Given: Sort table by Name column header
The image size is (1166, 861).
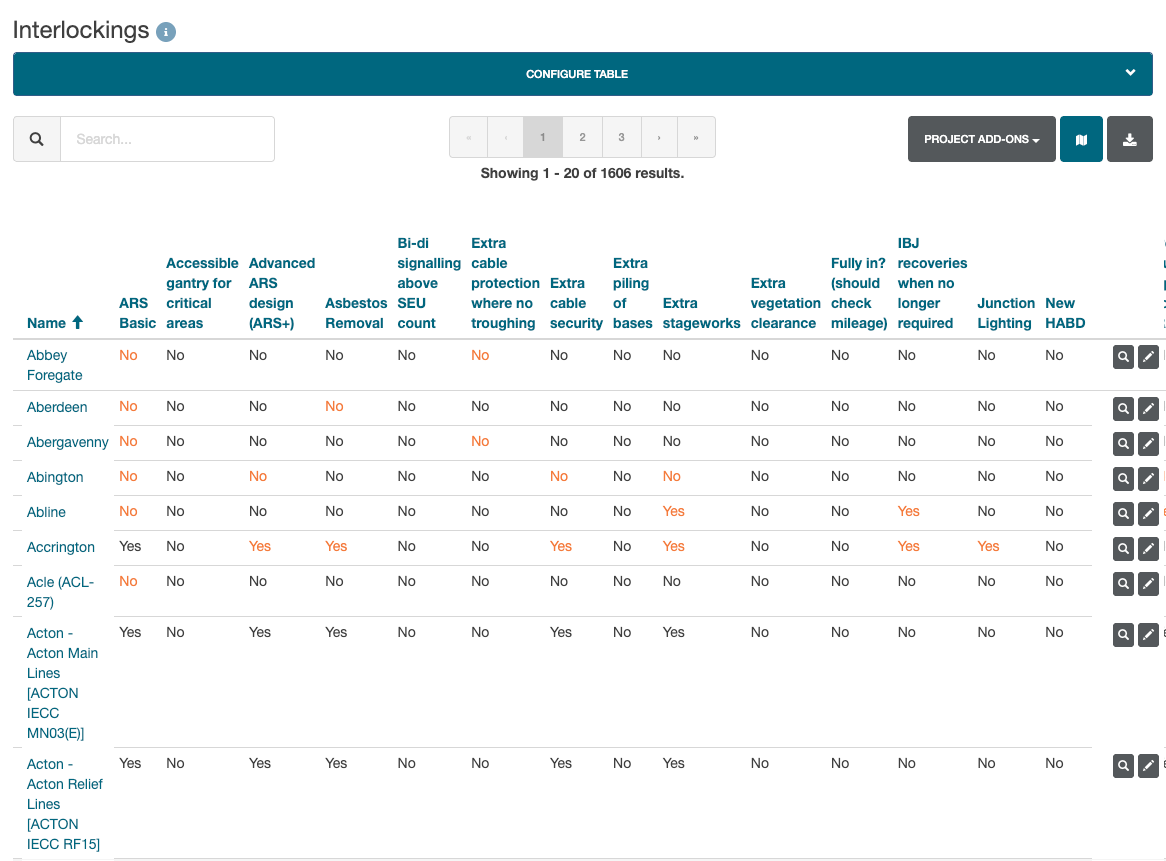Looking at the screenshot, I should (x=47, y=323).
